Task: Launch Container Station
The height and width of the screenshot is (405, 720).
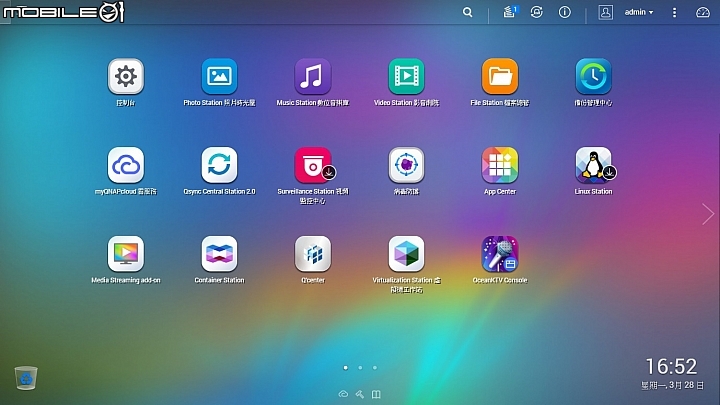Action: click(219, 254)
